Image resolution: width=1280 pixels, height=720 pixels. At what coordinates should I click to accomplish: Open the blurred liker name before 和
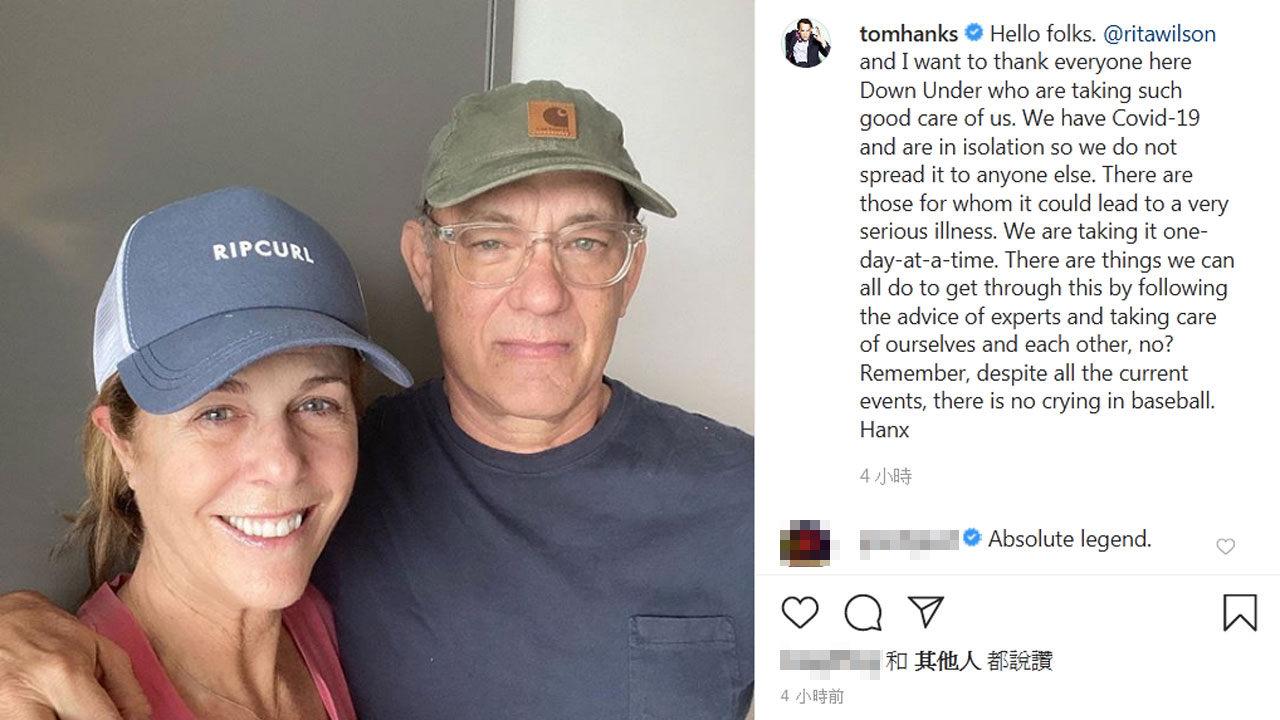830,661
